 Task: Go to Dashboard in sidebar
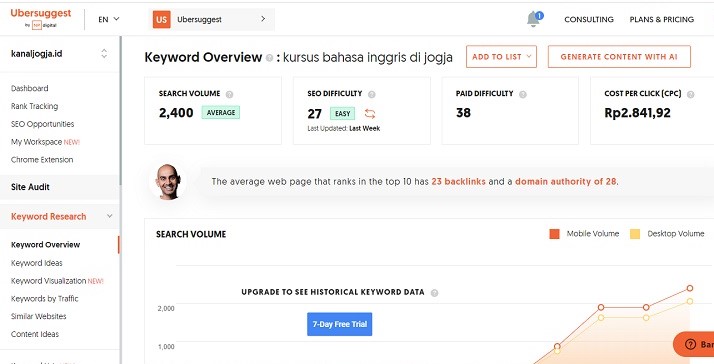[30, 88]
